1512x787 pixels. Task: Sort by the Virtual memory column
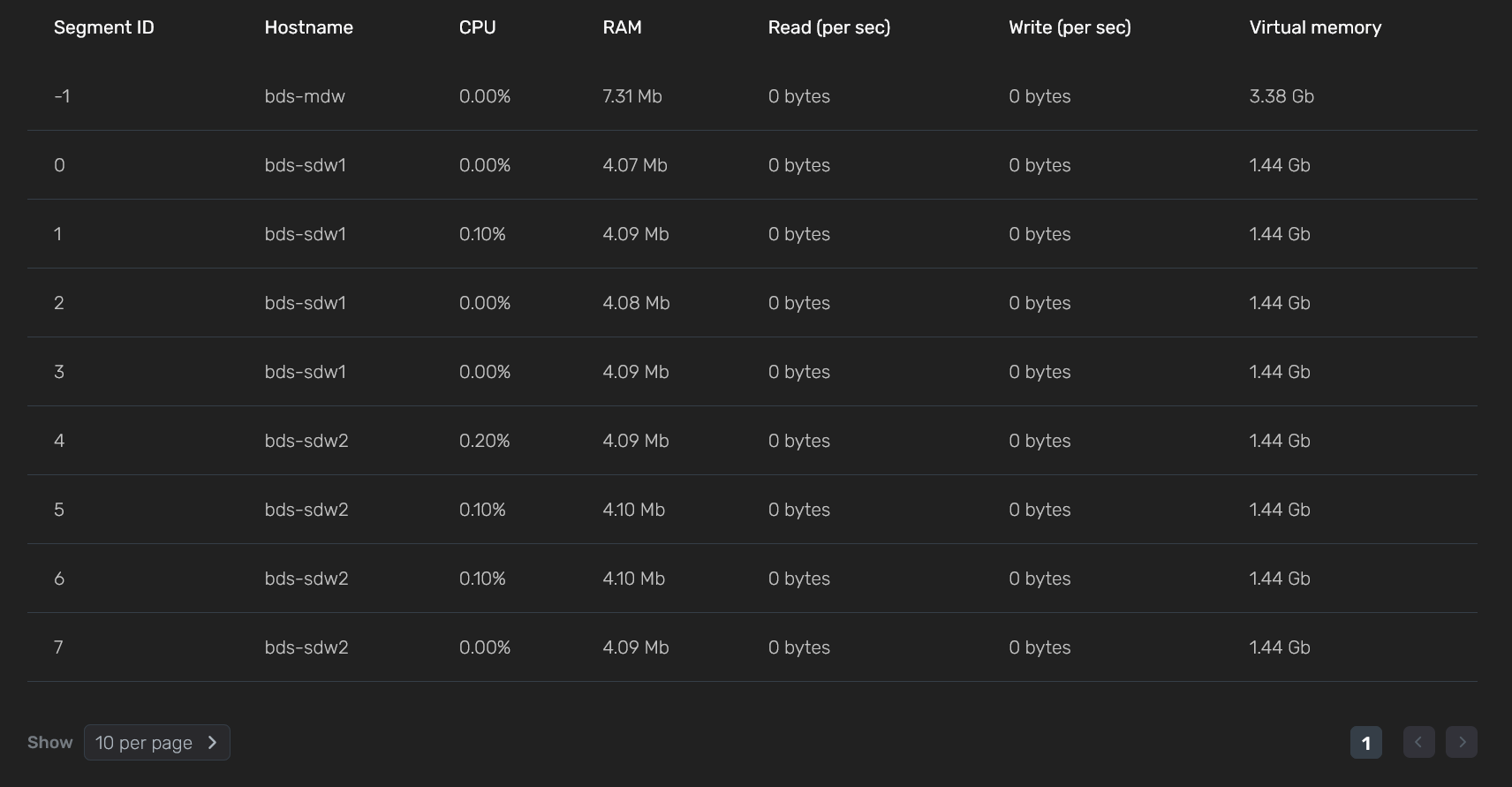click(1315, 27)
